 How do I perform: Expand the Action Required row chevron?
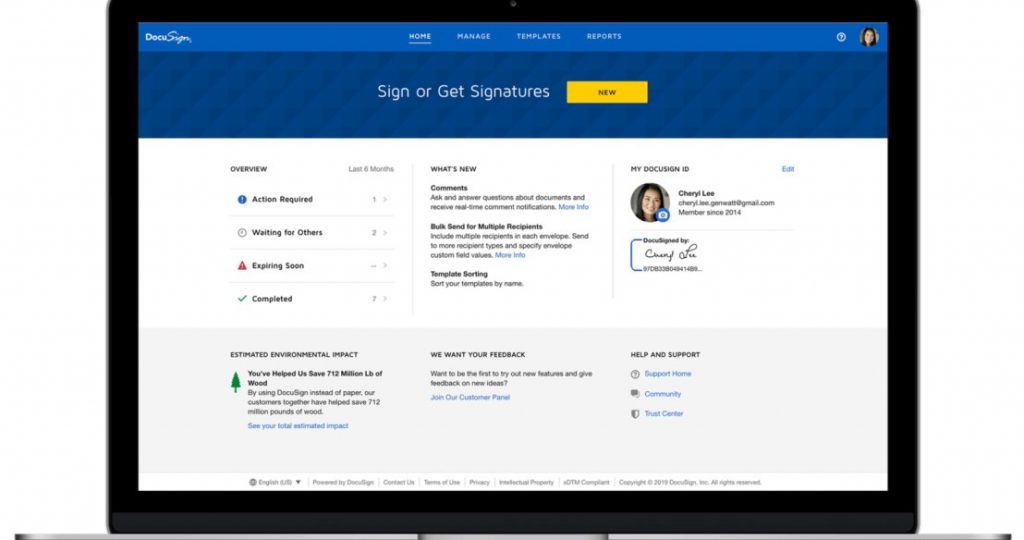point(385,199)
